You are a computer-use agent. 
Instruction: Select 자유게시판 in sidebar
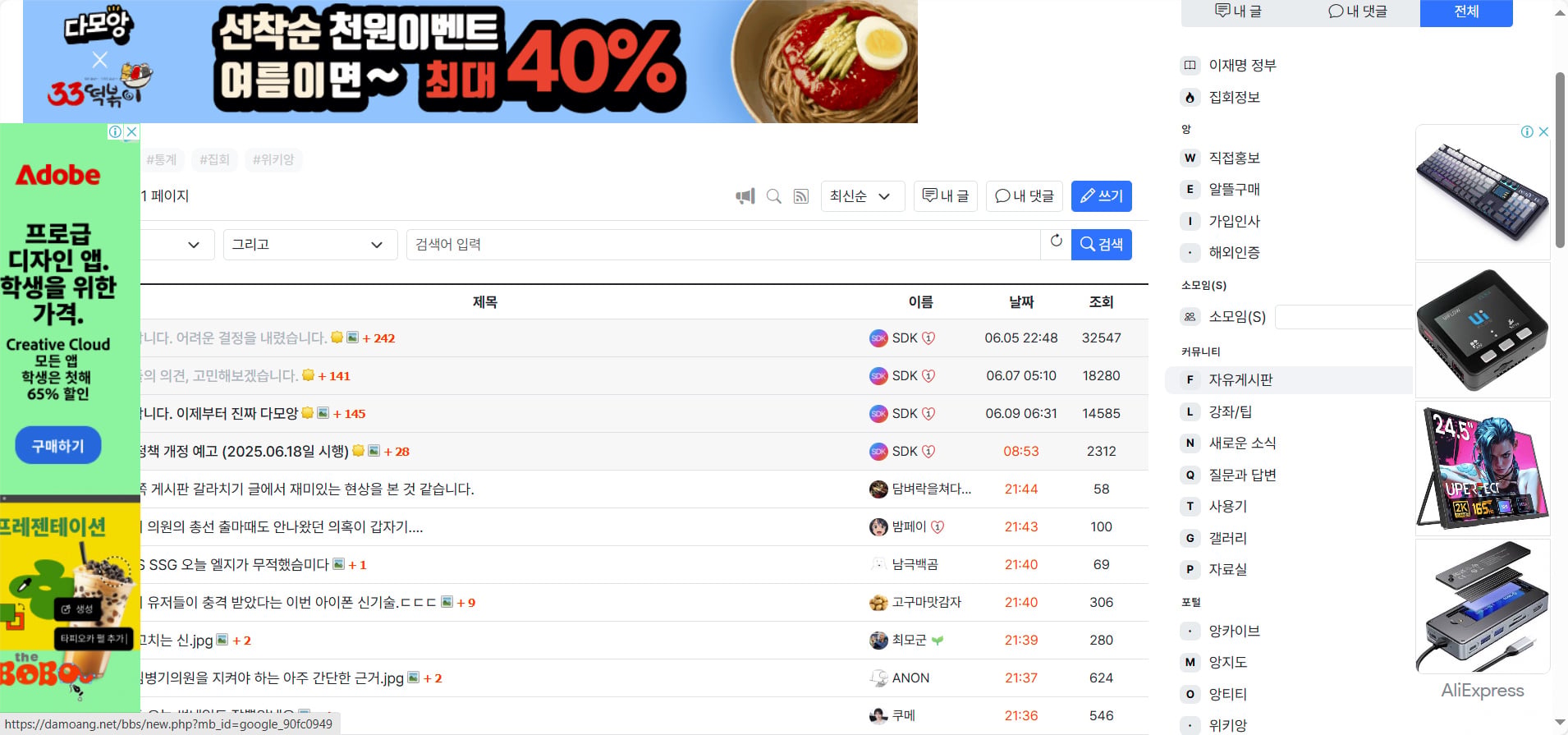click(1289, 379)
